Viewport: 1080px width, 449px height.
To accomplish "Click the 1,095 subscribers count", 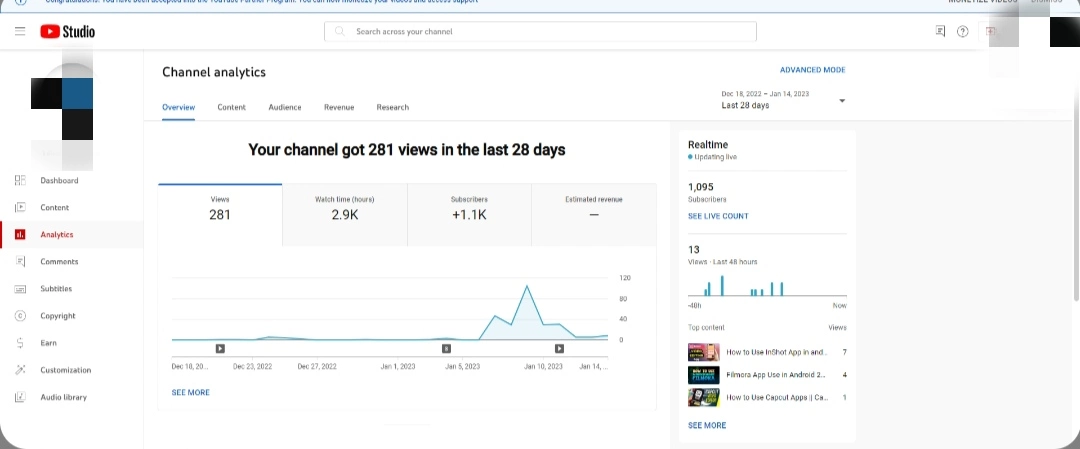I will pos(700,187).
